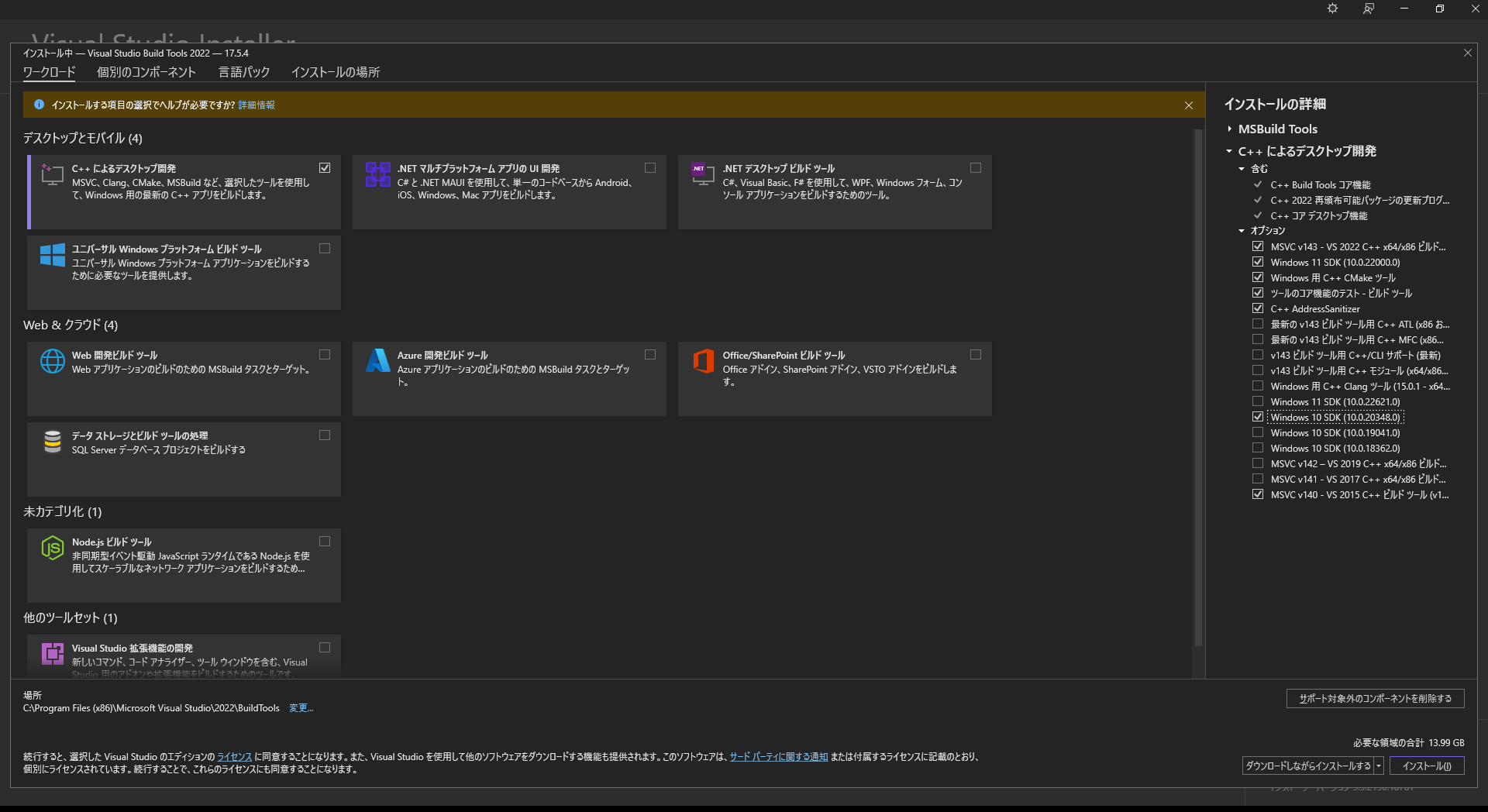Collapse the C++ によるデスクトップ開発 details section
The image size is (1488, 812).
(1228, 152)
